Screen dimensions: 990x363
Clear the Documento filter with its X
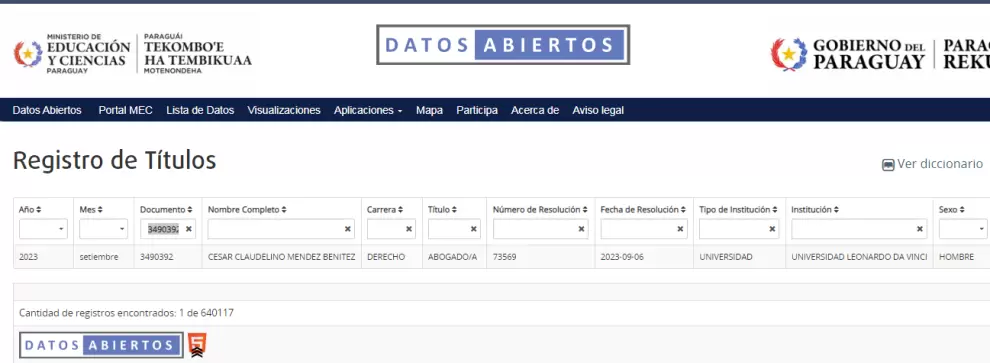click(x=188, y=229)
